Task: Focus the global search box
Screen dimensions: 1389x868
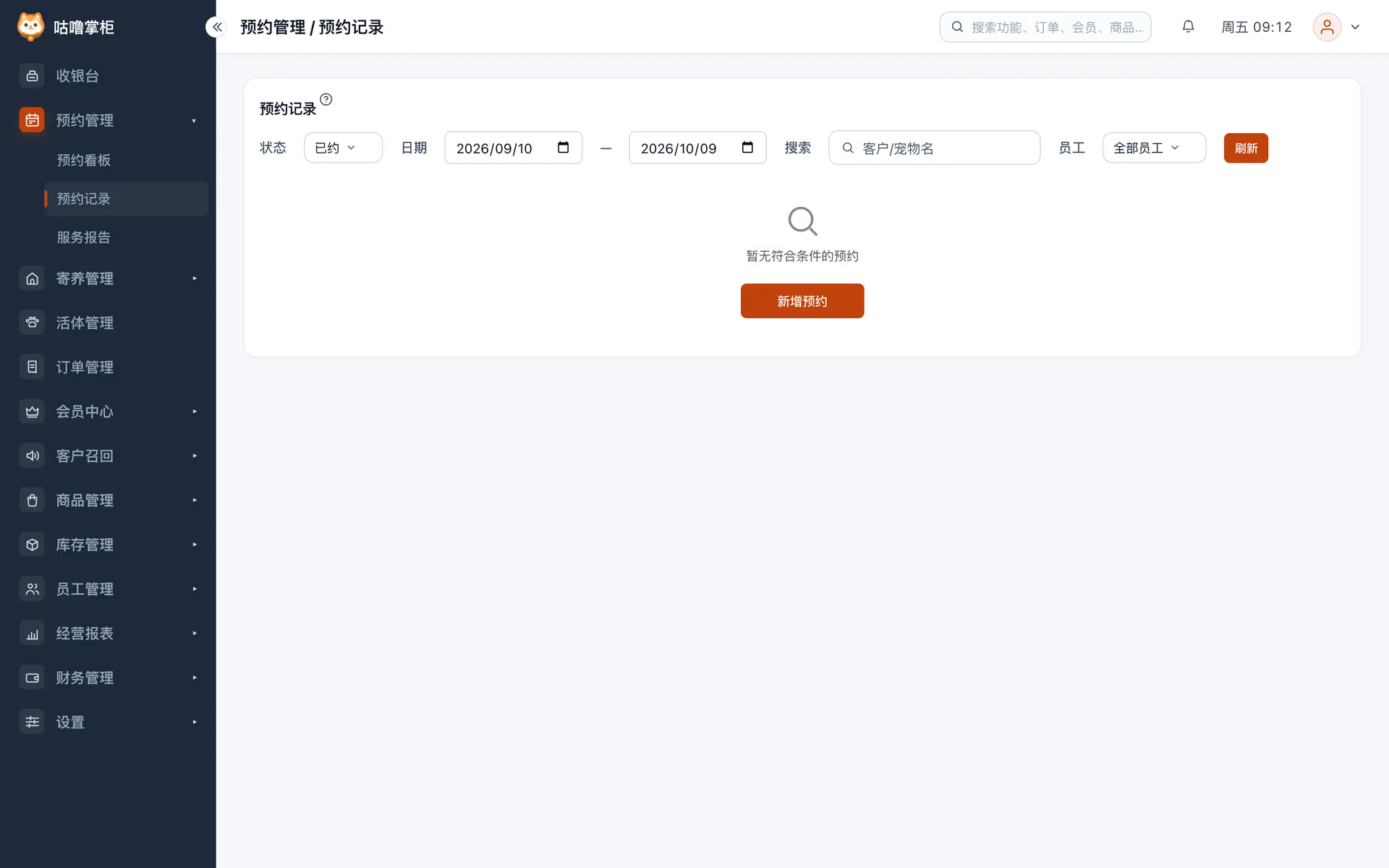Action: 1045,27
